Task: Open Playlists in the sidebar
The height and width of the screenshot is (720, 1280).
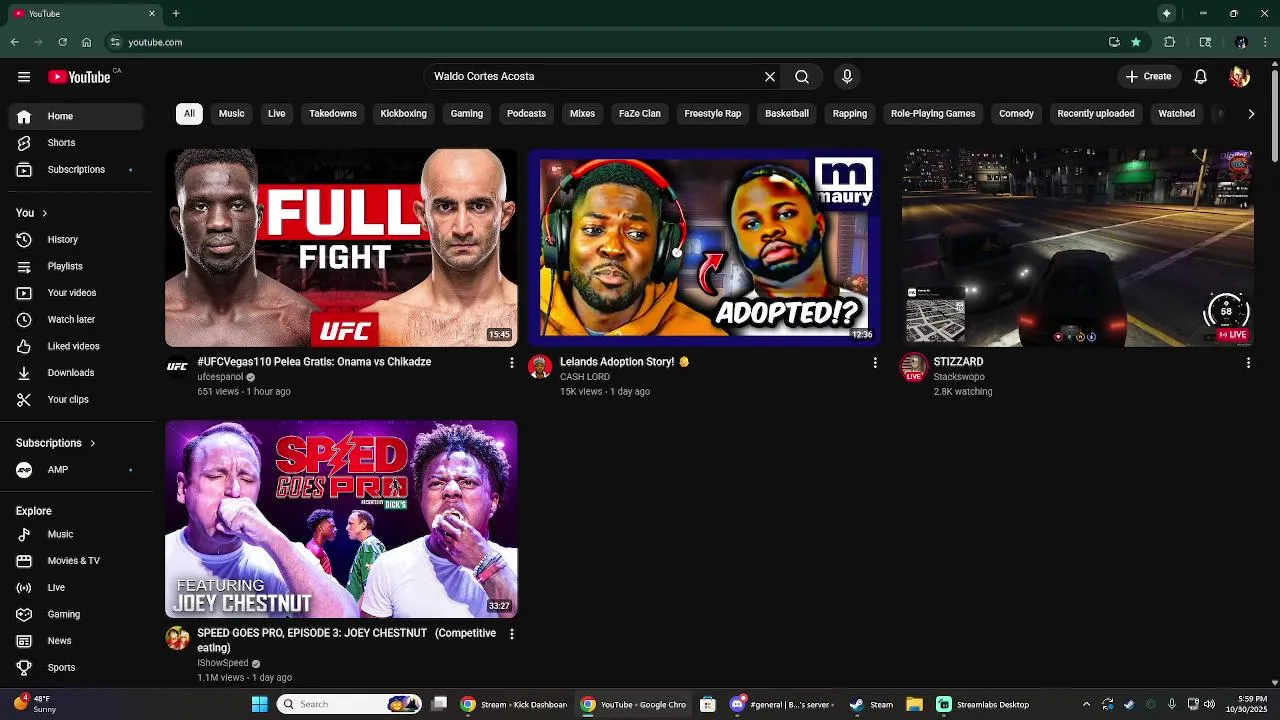Action: (x=76, y=266)
